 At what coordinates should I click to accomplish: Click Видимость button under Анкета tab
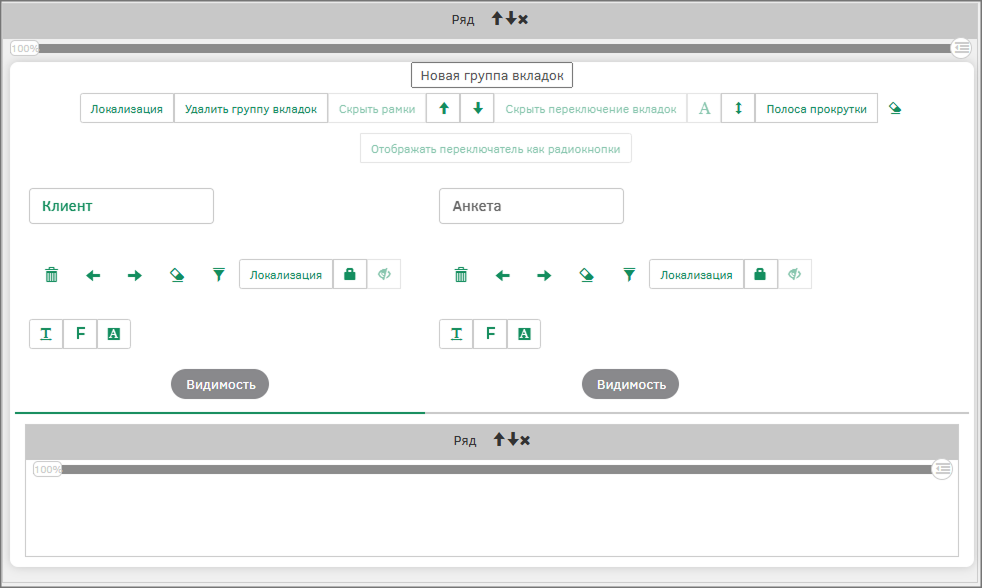click(x=630, y=384)
